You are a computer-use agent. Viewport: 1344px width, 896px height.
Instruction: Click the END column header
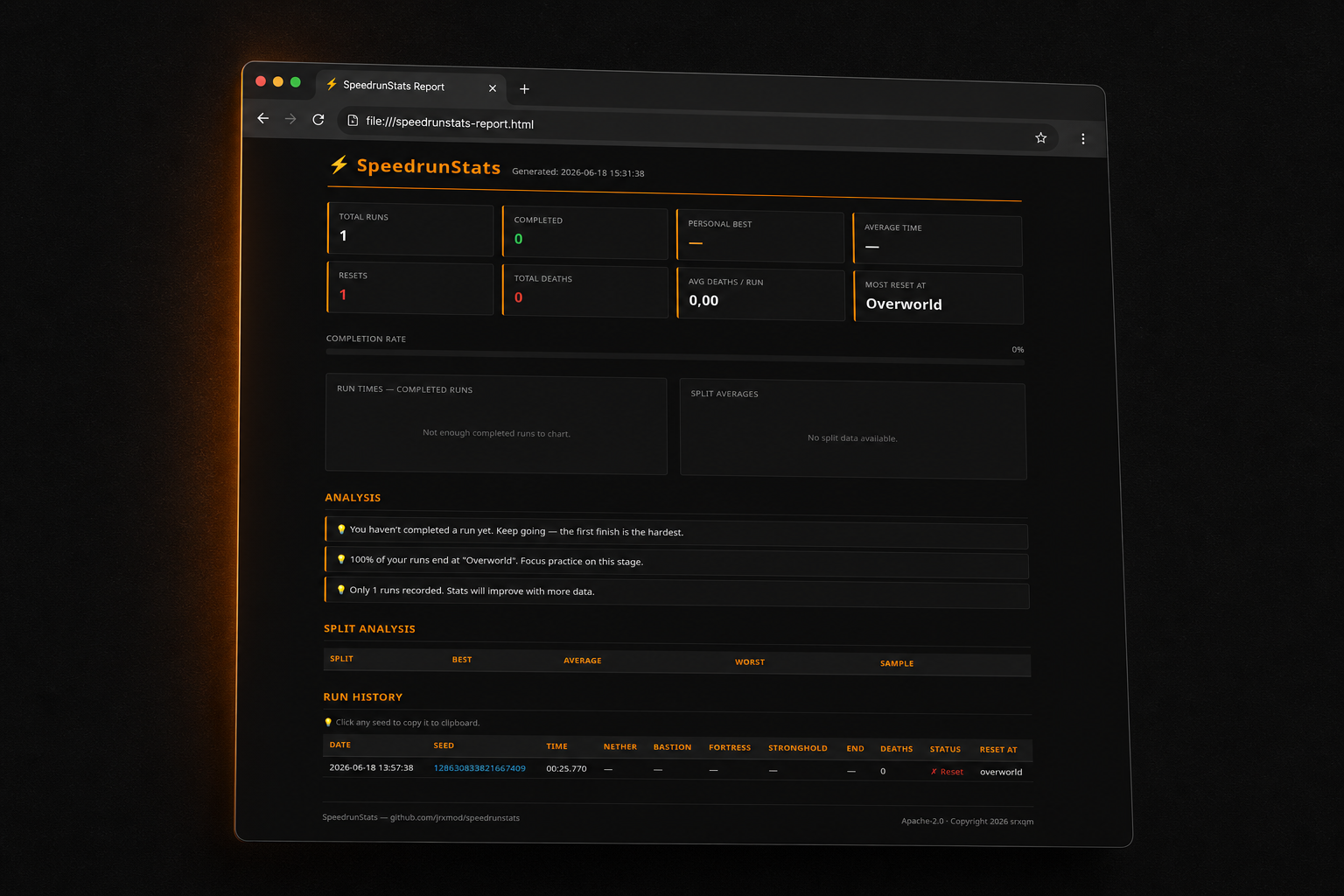click(x=855, y=748)
